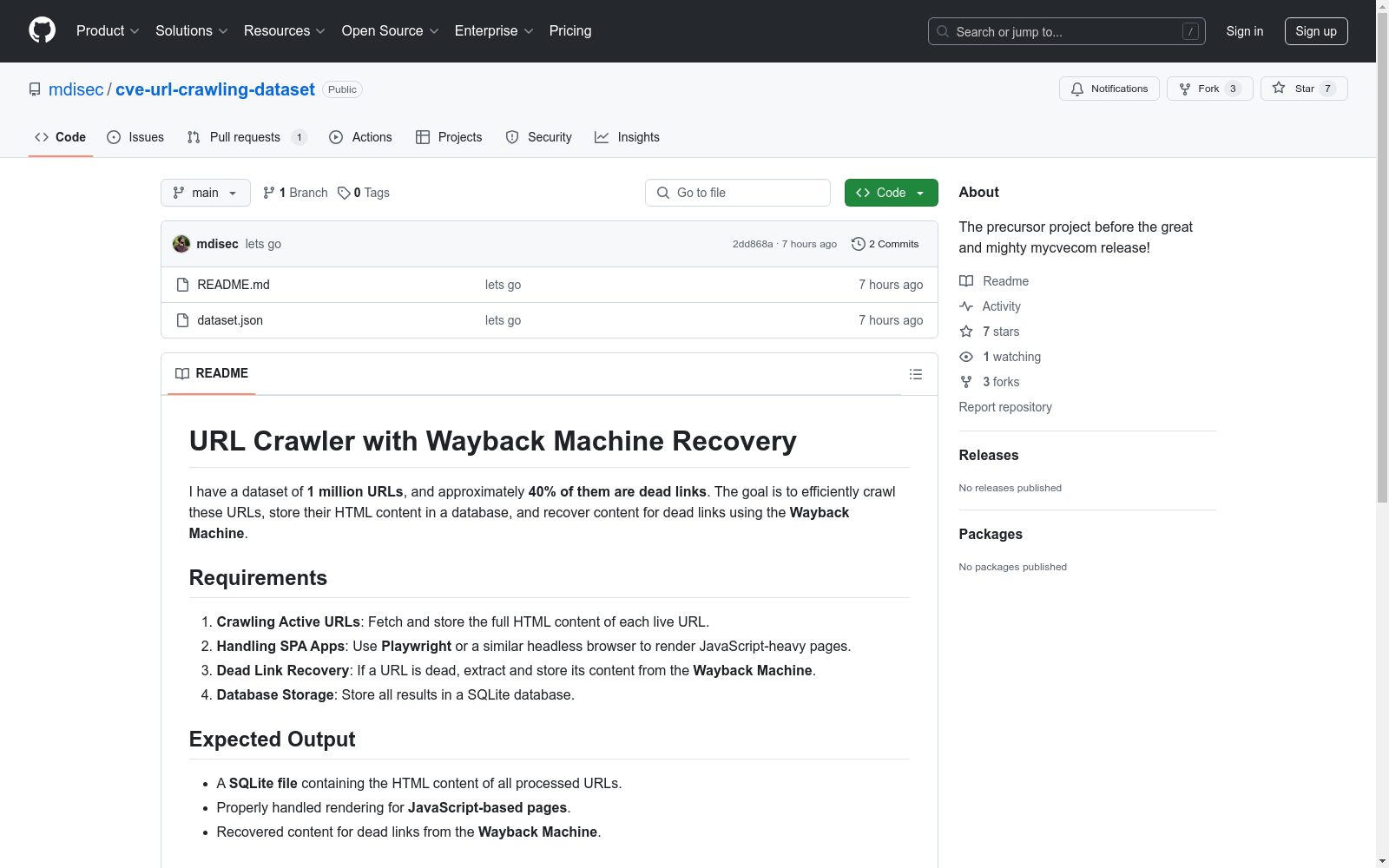
Task: Click the notifications bell icon
Action: pyautogui.click(x=1077, y=89)
